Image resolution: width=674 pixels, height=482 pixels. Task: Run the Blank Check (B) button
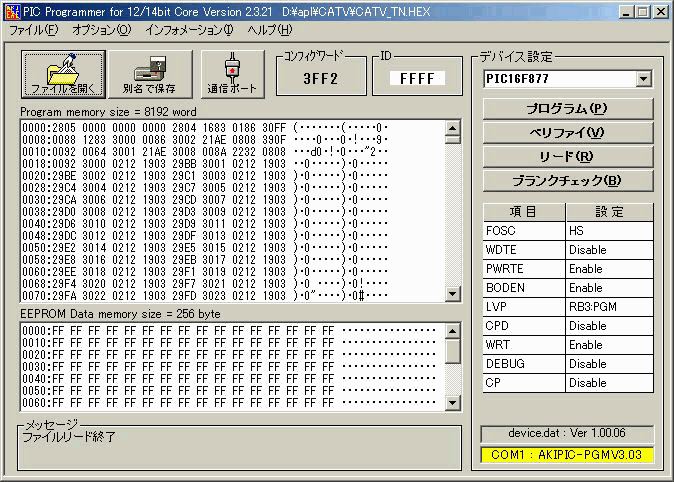pos(567,180)
